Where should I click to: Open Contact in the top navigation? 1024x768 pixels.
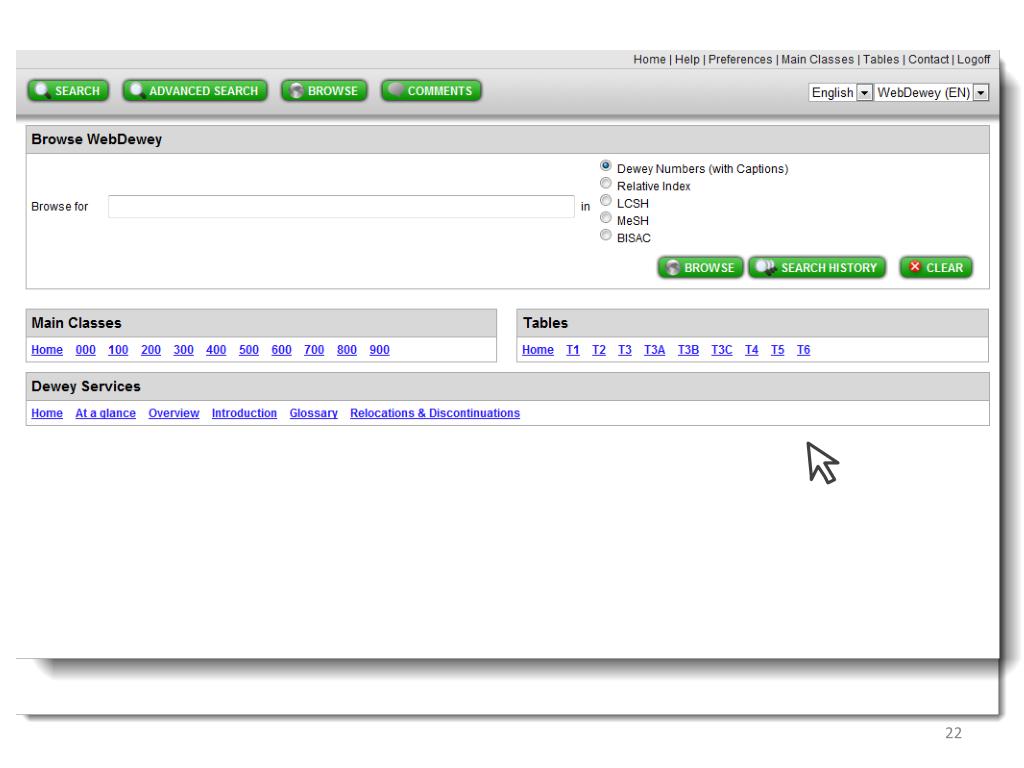pos(928,59)
